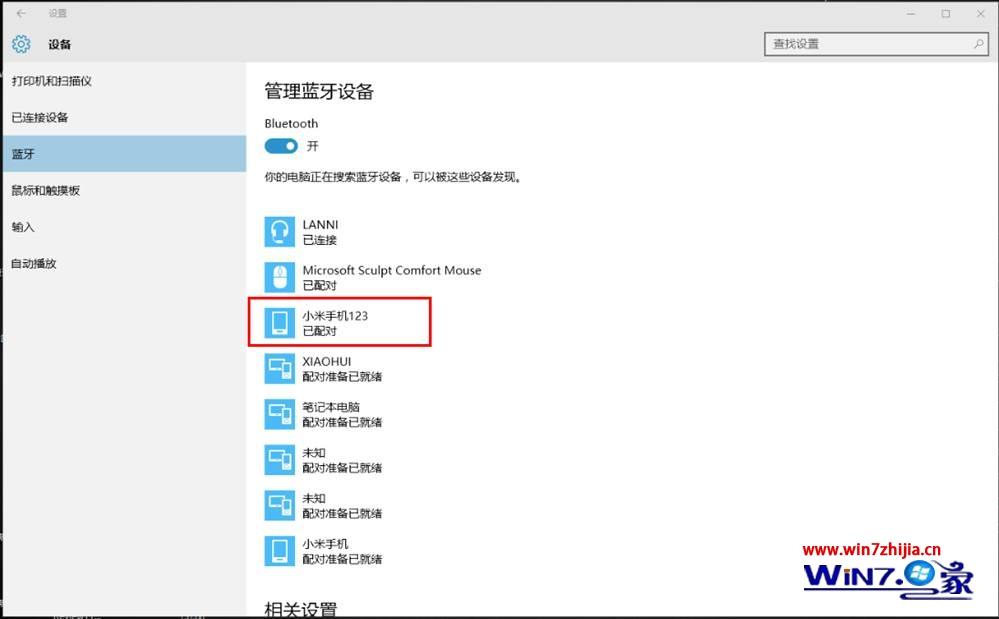The height and width of the screenshot is (619, 999).
Task: Open 输入 settings page
Action: click(x=124, y=227)
